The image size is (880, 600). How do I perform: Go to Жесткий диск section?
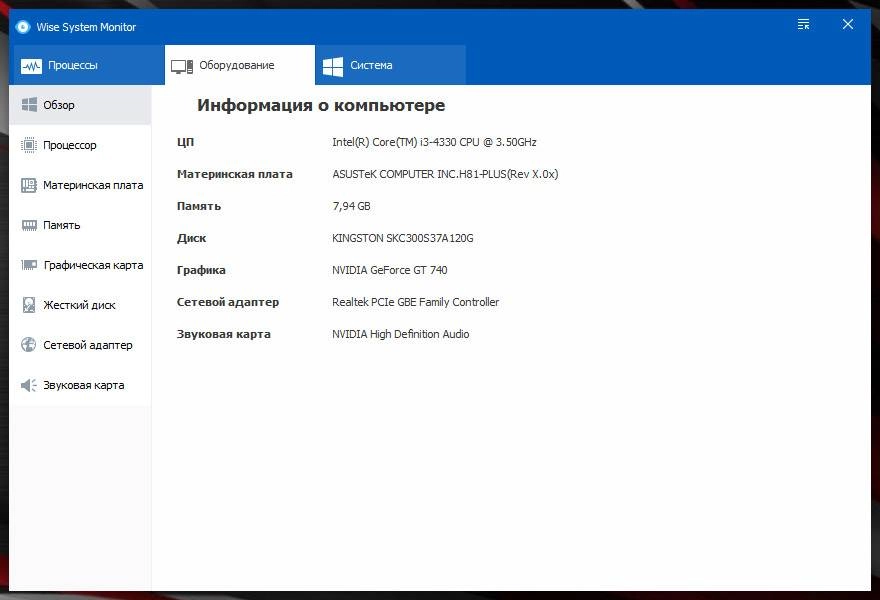point(80,305)
